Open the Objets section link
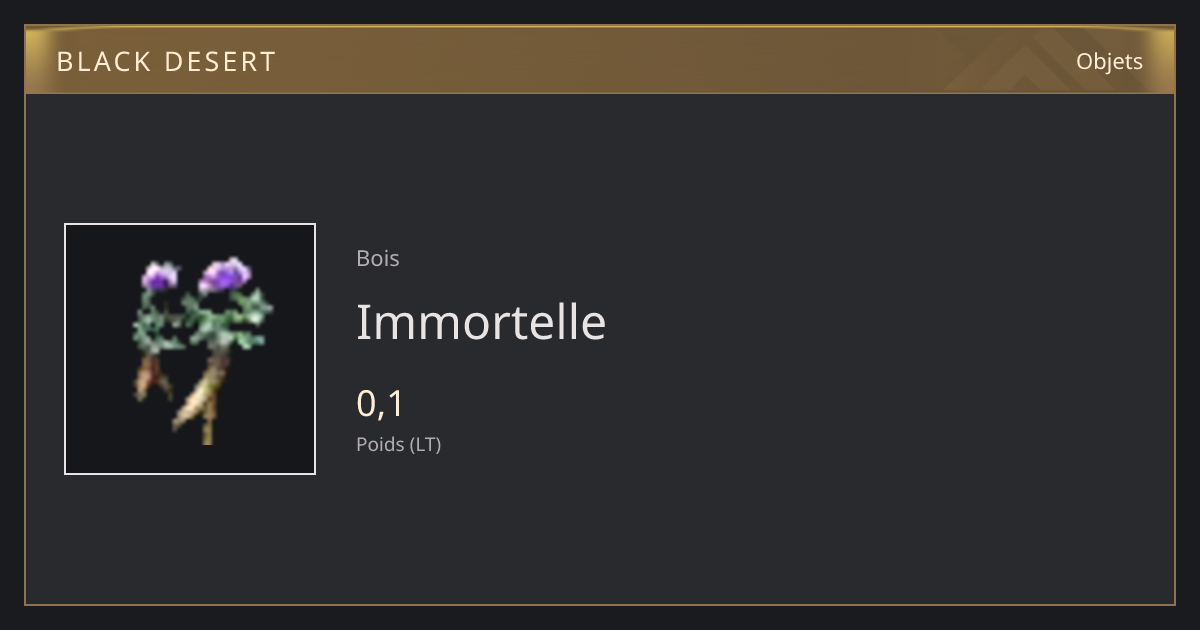This screenshot has height=630, width=1200. click(1109, 61)
